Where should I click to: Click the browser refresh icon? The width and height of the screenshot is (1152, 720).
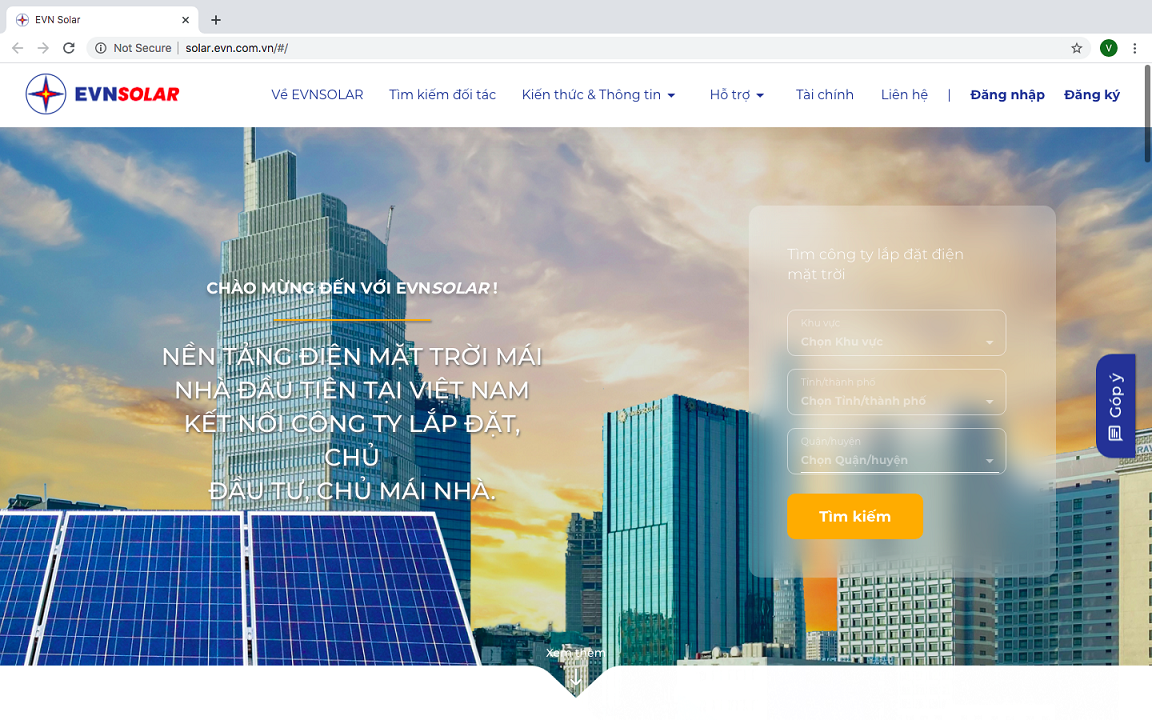tap(67, 47)
